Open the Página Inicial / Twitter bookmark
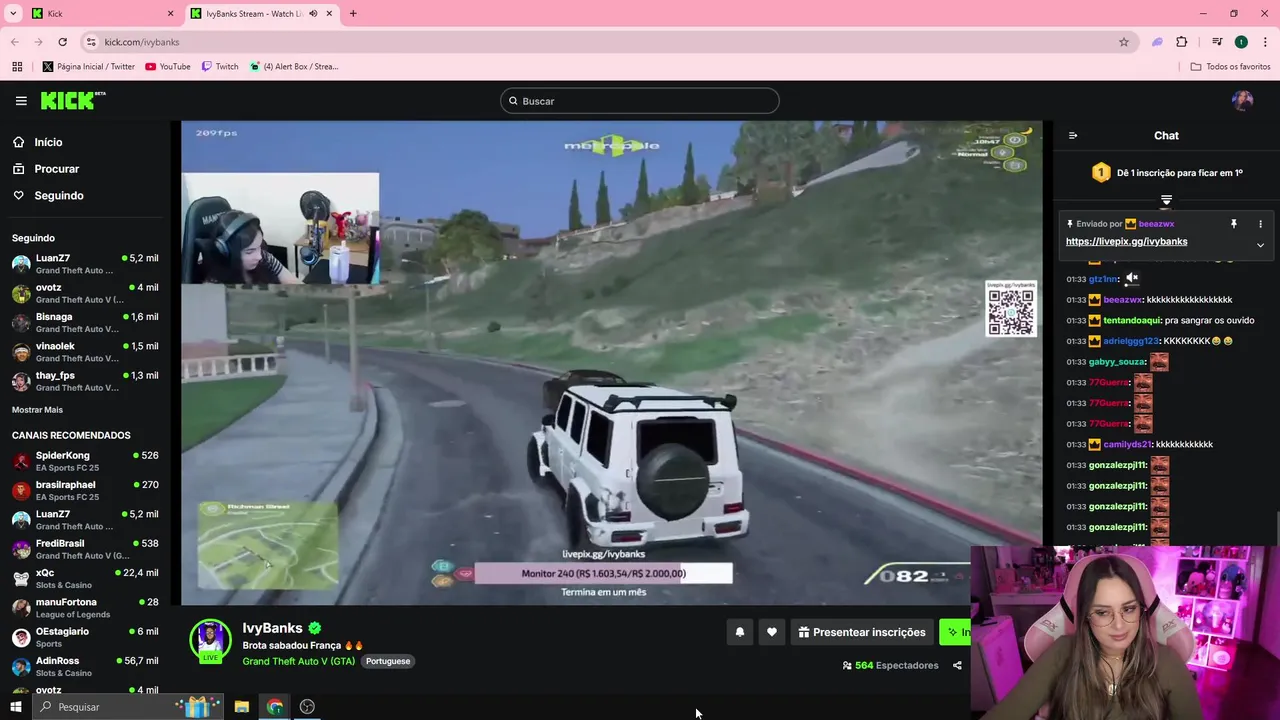The height and width of the screenshot is (720, 1280). [88, 67]
